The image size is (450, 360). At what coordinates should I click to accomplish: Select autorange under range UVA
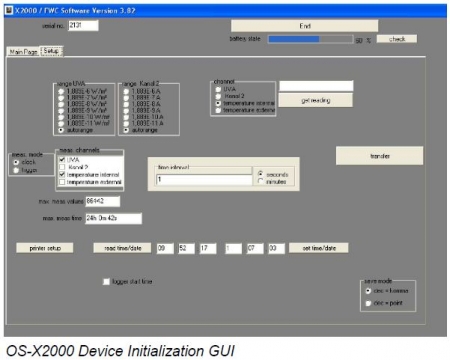tap(61, 130)
